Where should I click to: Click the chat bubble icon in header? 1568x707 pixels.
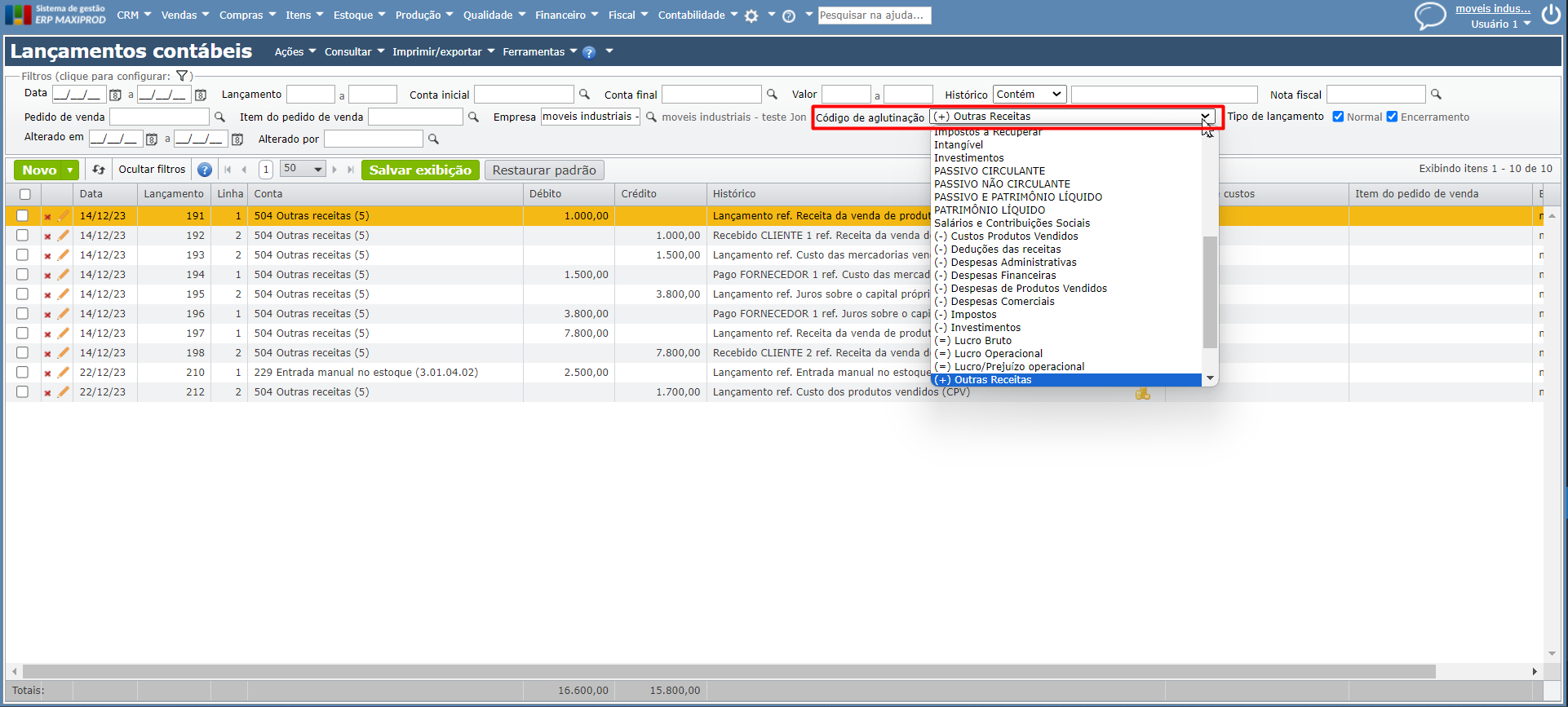(x=1429, y=15)
